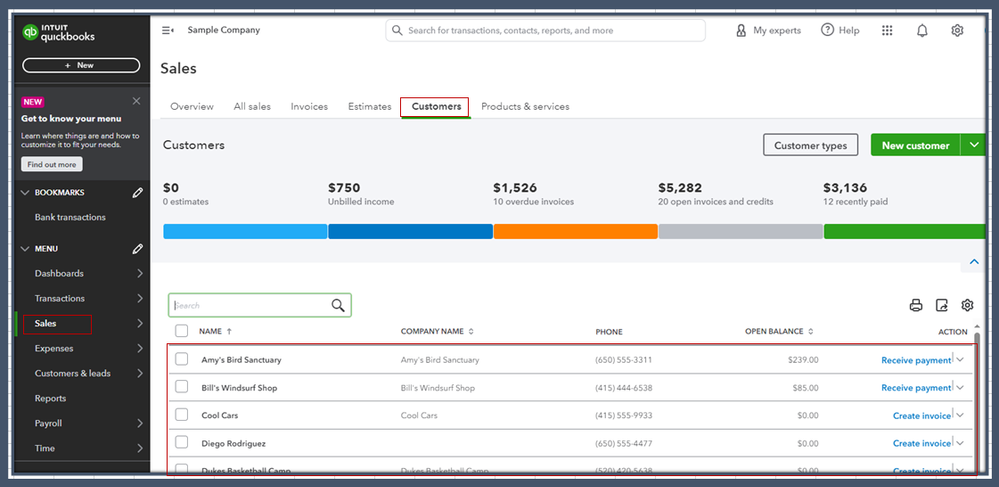Check the Cool Cars row checkbox
Screen dimensions: 999x487
(x=182, y=414)
